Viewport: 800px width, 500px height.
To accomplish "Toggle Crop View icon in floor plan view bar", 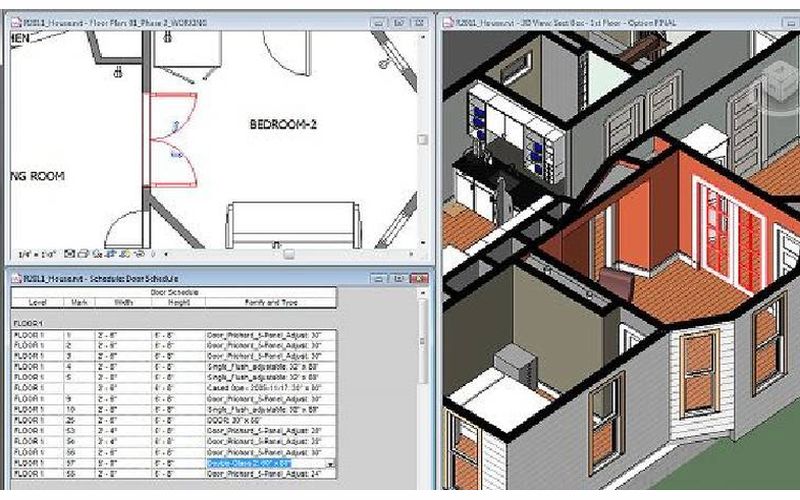I will tap(111, 254).
